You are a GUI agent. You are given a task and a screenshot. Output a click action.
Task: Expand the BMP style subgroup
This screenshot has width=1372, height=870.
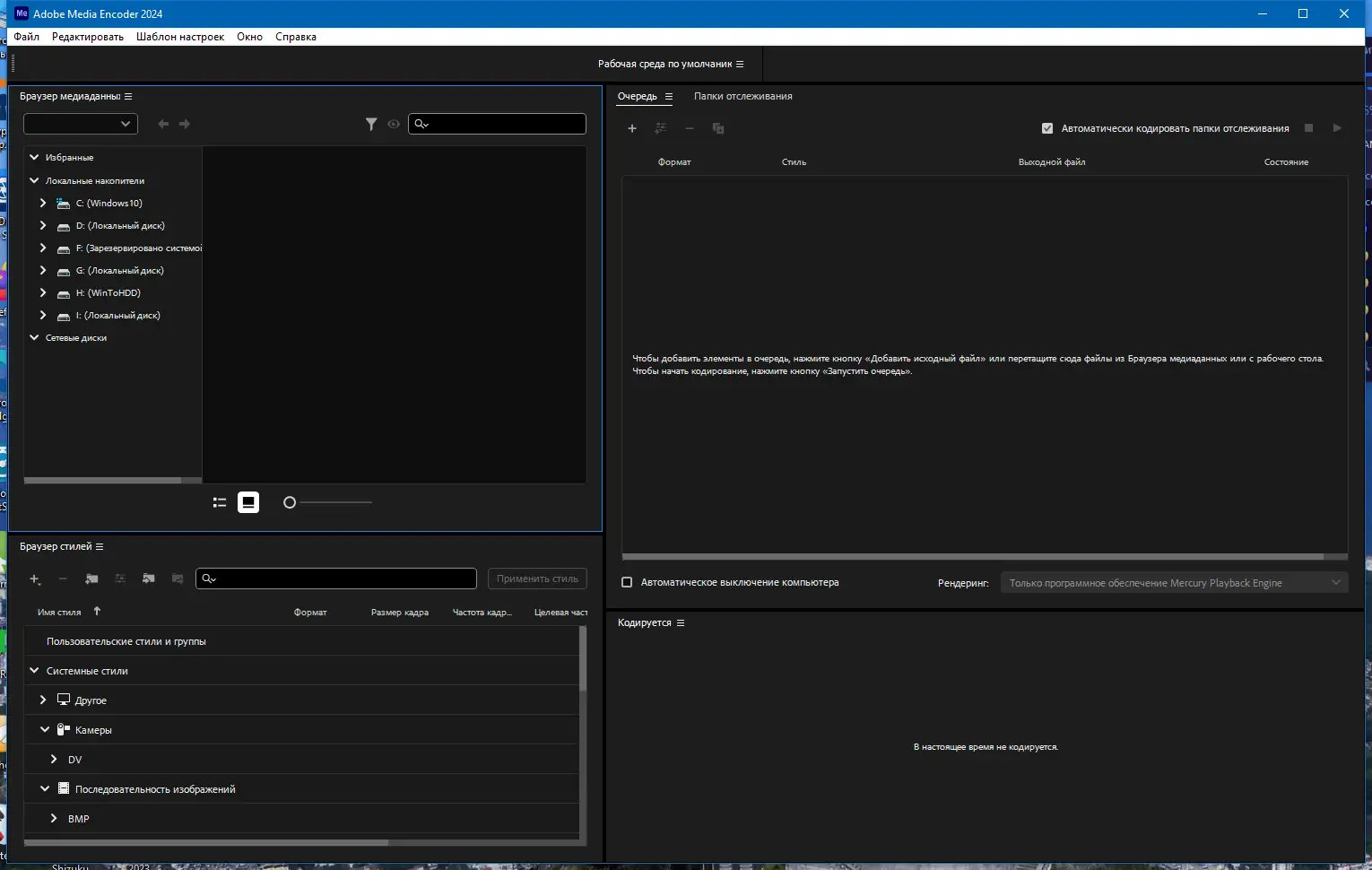pyautogui.click(x=54, y=818)
